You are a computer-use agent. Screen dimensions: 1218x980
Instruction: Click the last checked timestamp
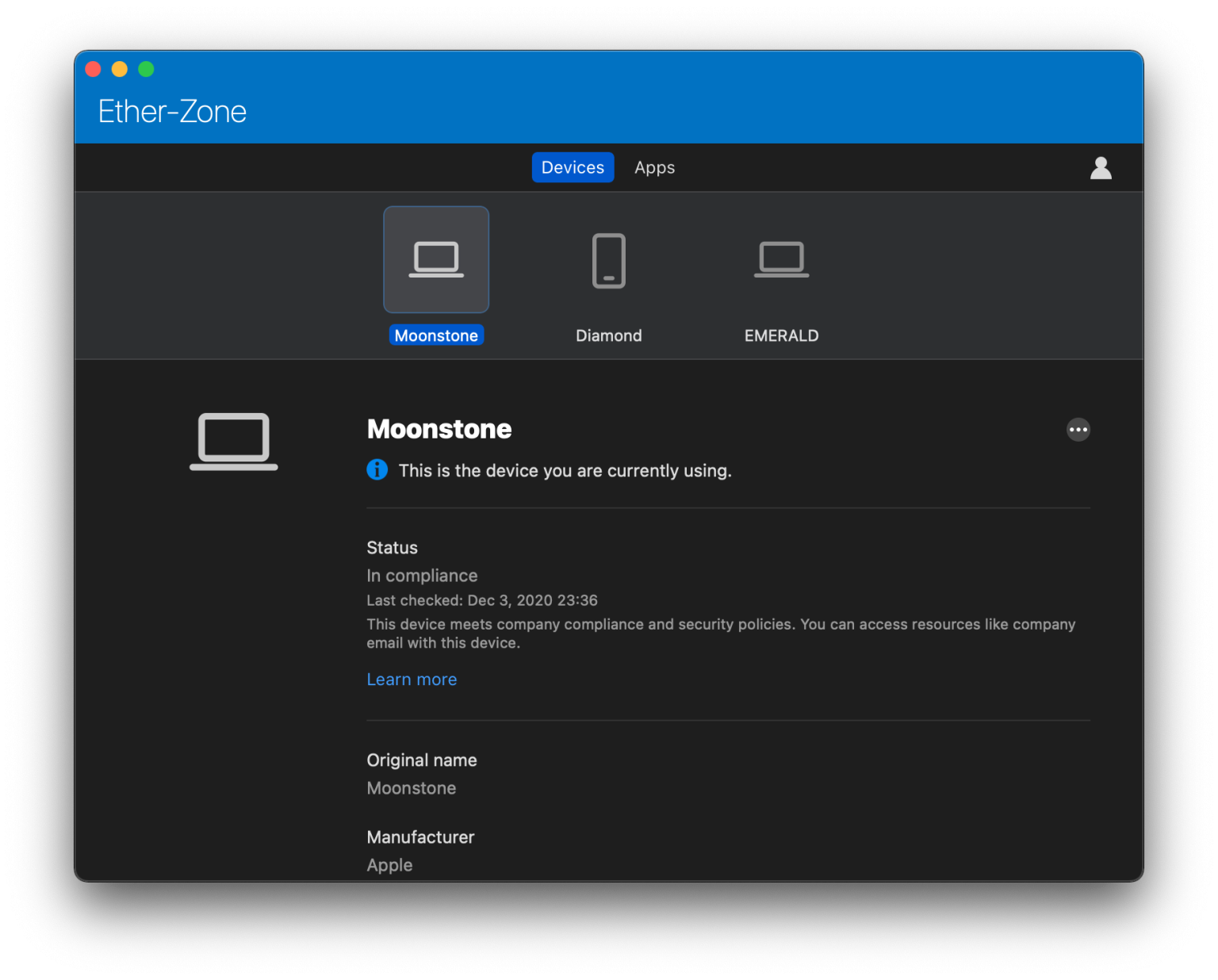(x=482, y=600)
